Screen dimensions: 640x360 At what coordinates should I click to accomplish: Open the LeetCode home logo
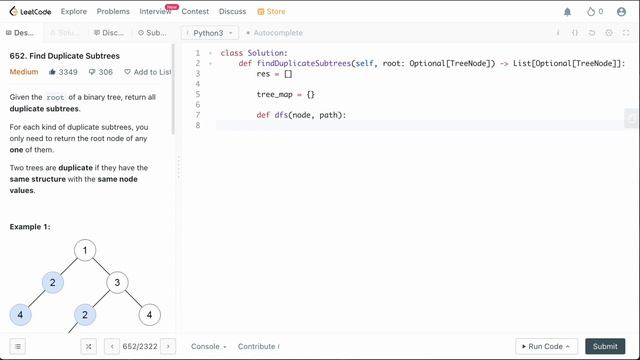(x=30, y=11)
